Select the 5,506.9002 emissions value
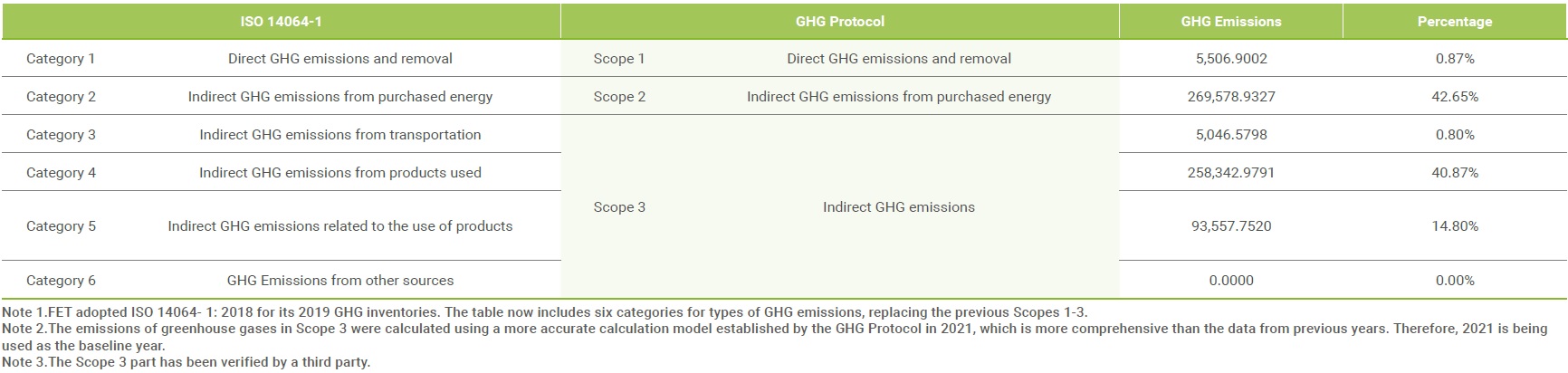The height and width of the screenshot is (373, 1568). click(1231, 59)
